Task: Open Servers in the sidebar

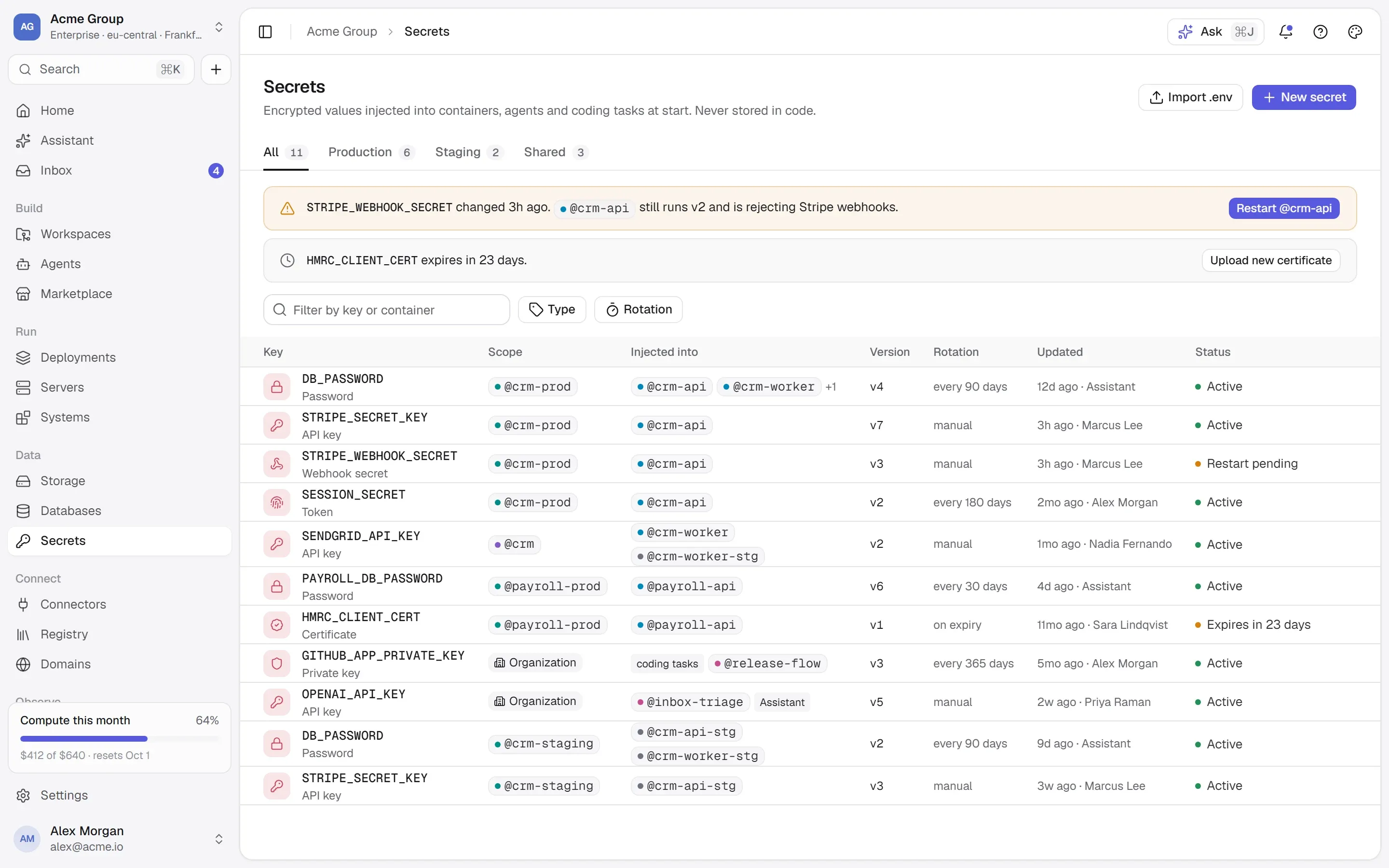Action: (120, 387)
